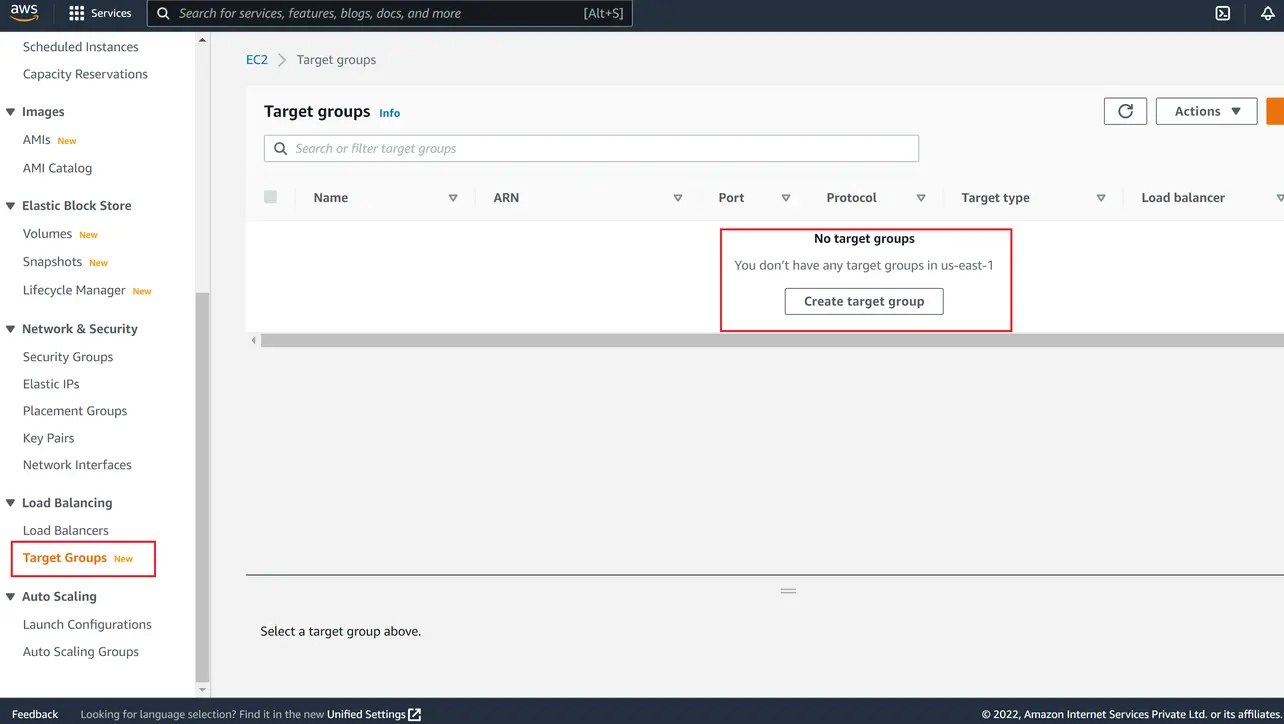The height and width of the screenshot is (724, 1284).
Task: Sort by Port column arrow
Action: point(786,198)
